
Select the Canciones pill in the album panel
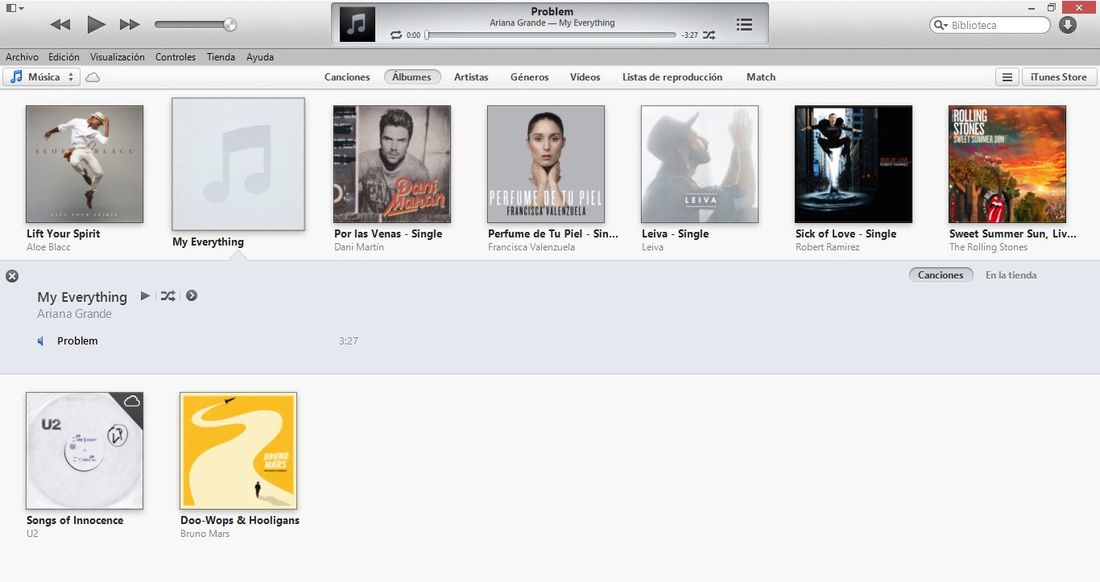coord(941,275)
